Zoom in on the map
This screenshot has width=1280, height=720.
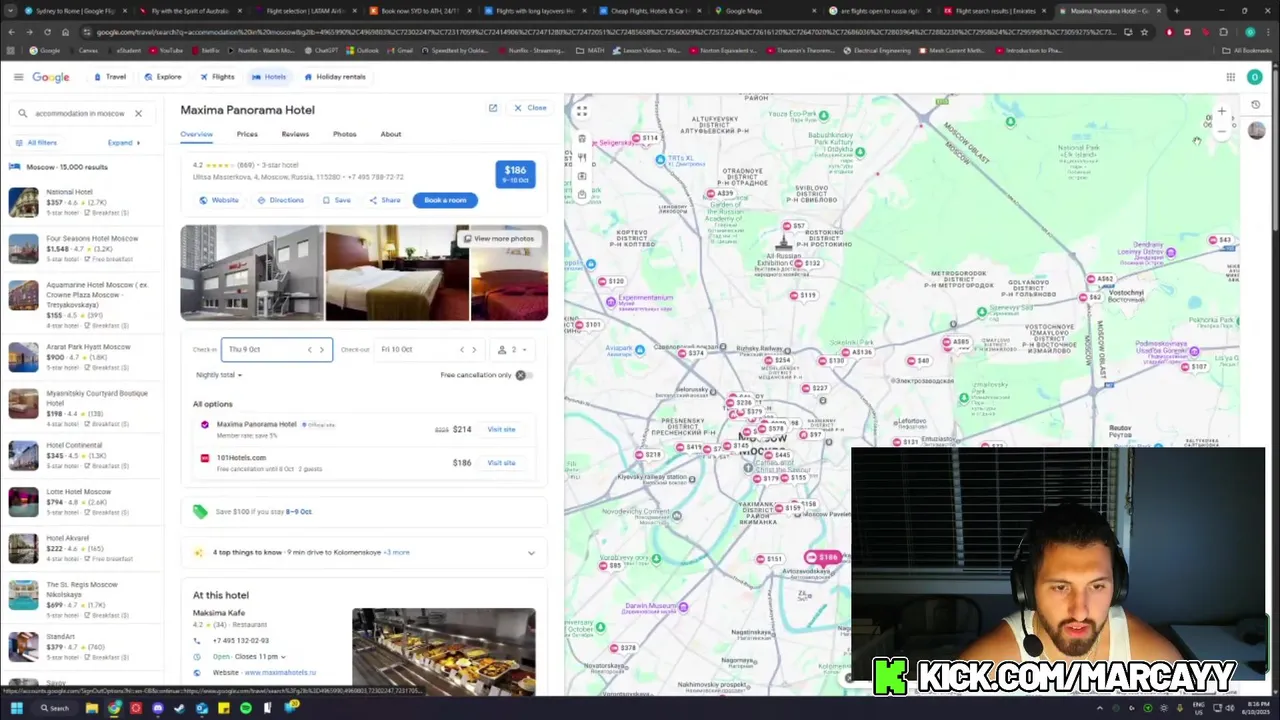[x=1221, y=112]
